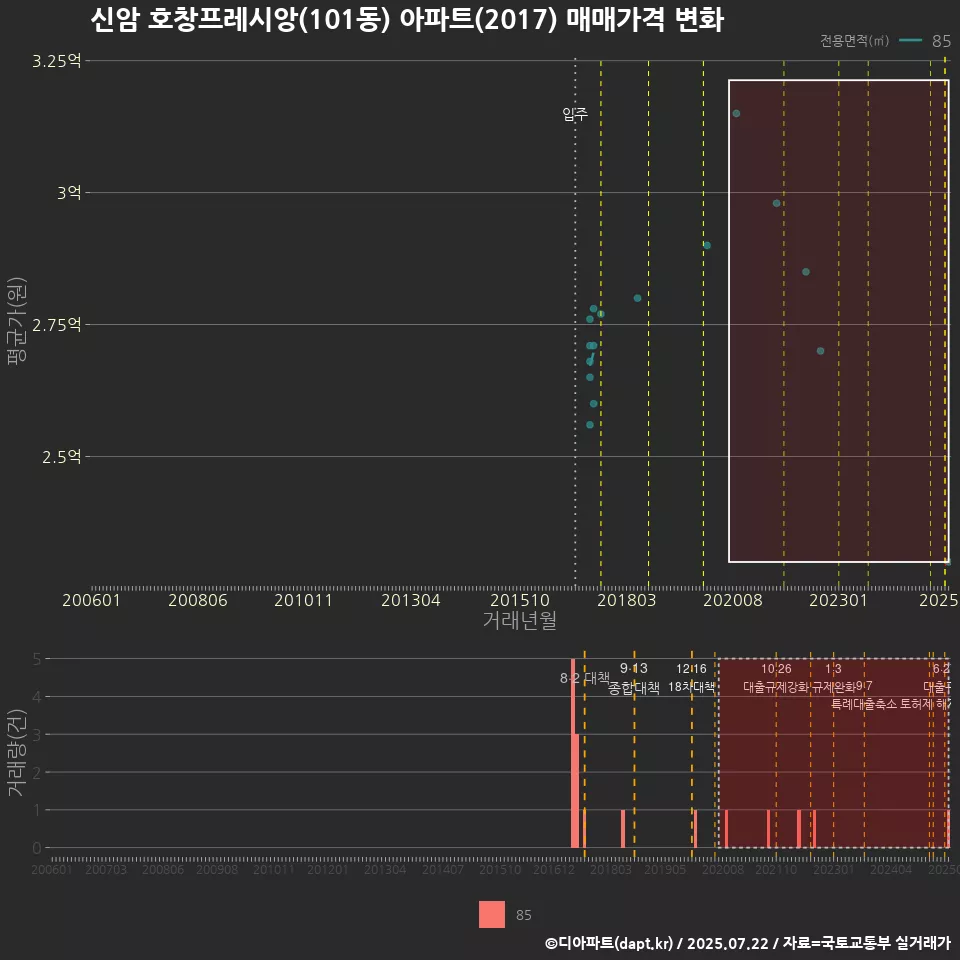Click the tallest volume bar reaching 5
The height and width of the screenshot is (960, 960).
tap(573, 753)
